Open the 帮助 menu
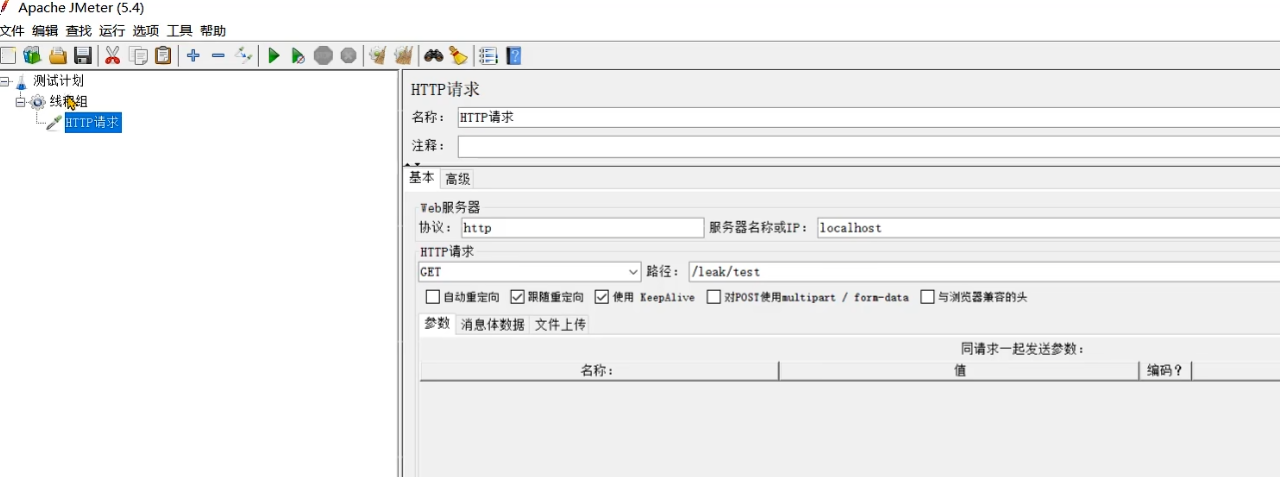The image size is (1280, 477). (x=213, y=31)
